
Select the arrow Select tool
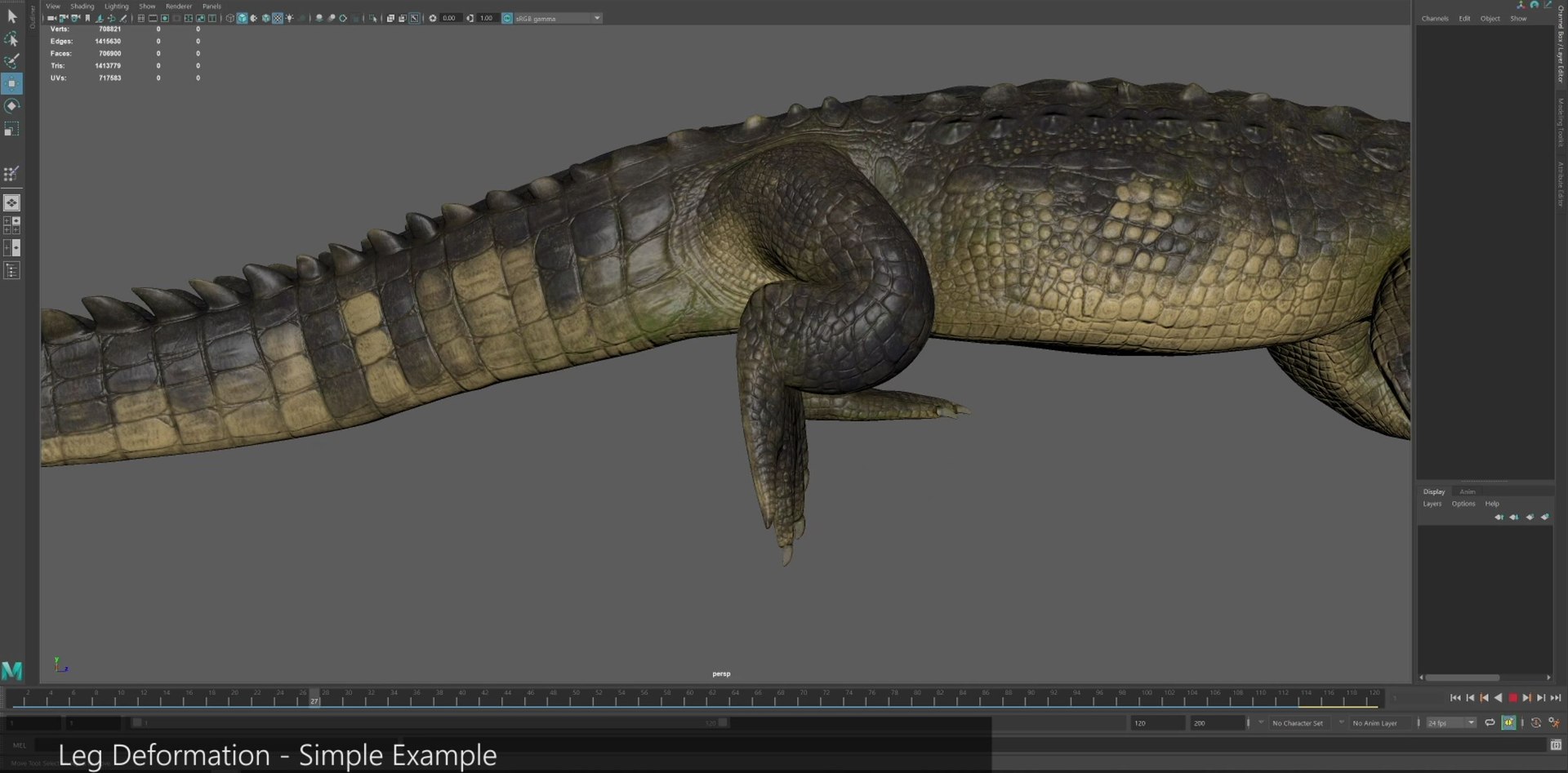(11, 16)
